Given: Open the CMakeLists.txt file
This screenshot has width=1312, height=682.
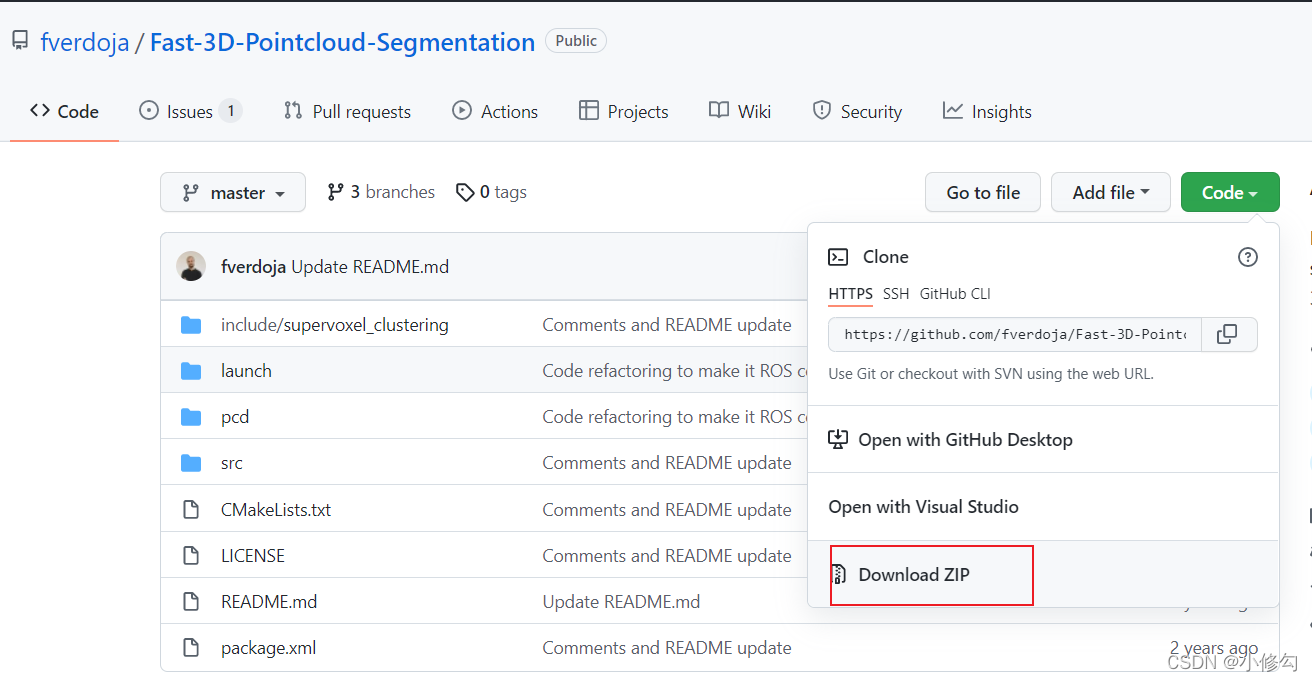Looking at the screenshot, I should [x=276, y=510].
